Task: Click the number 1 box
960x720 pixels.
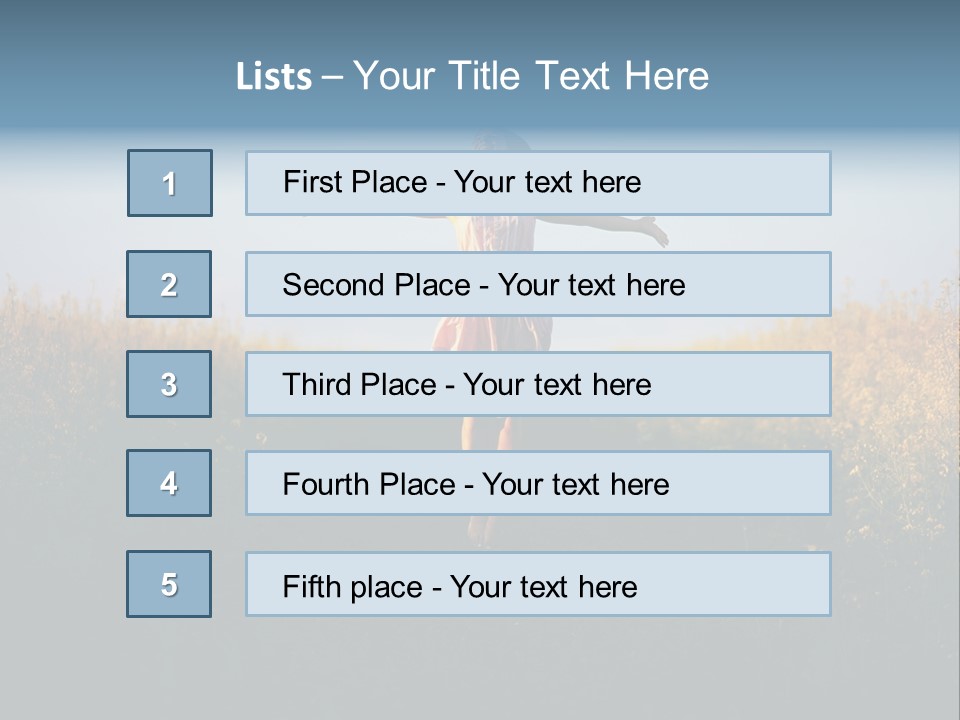Action: pyautogui.click(x=170, y=183)
